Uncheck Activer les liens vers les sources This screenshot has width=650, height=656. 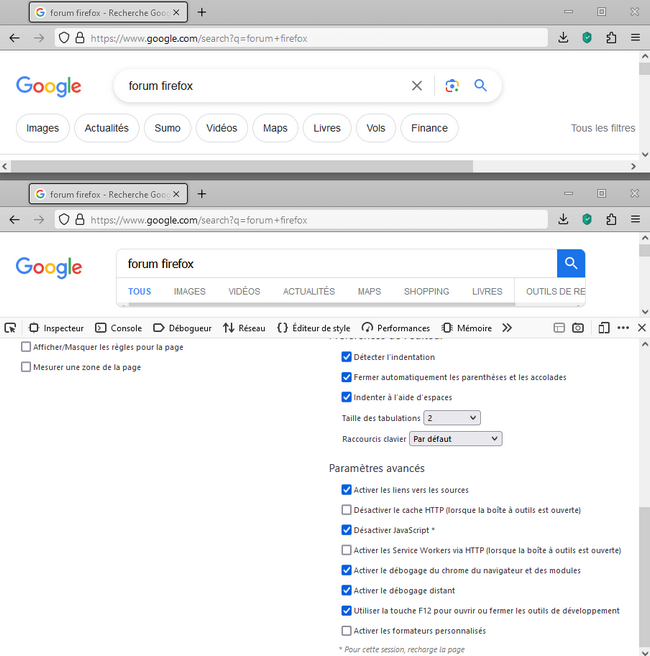coord(346,490)
